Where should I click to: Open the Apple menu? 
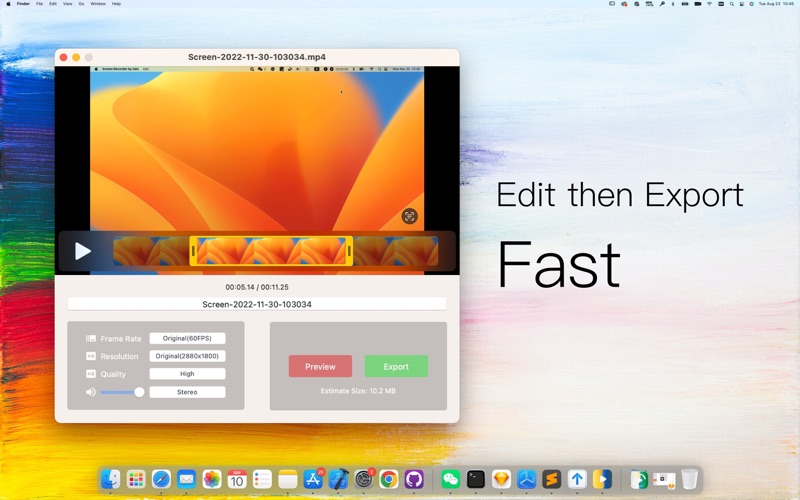click(8, 4)
